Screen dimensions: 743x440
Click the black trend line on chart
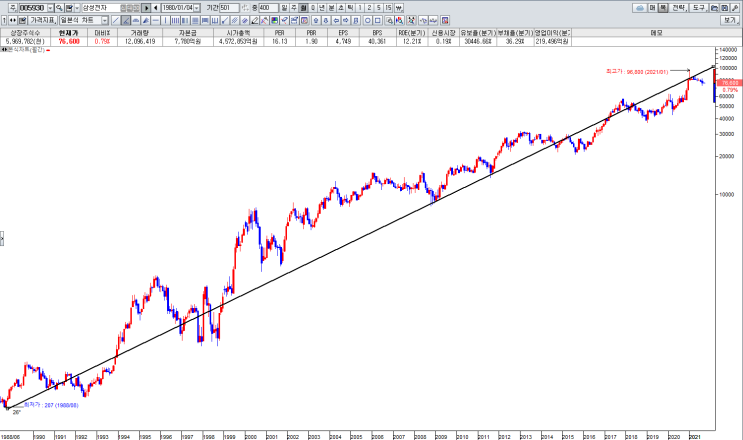click(x=360, y=238)
